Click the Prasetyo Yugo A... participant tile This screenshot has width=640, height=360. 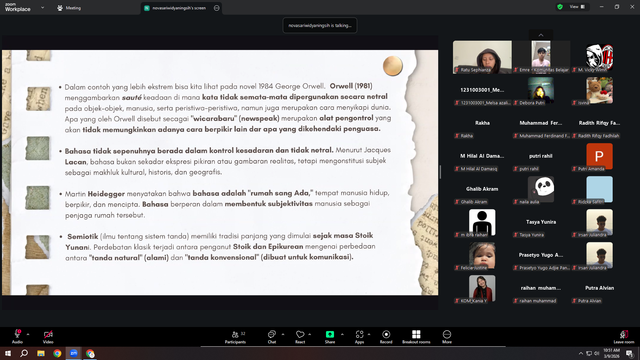pyautogui.click(x=541, y=255)
